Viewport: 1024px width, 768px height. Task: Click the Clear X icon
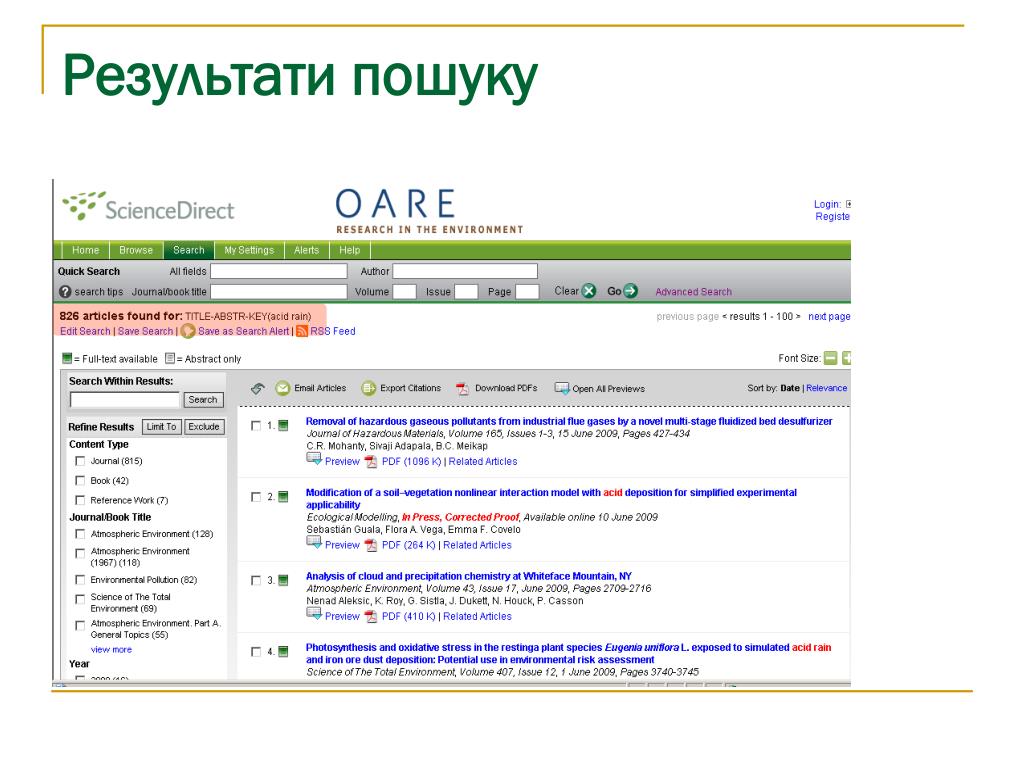(589, 291)
